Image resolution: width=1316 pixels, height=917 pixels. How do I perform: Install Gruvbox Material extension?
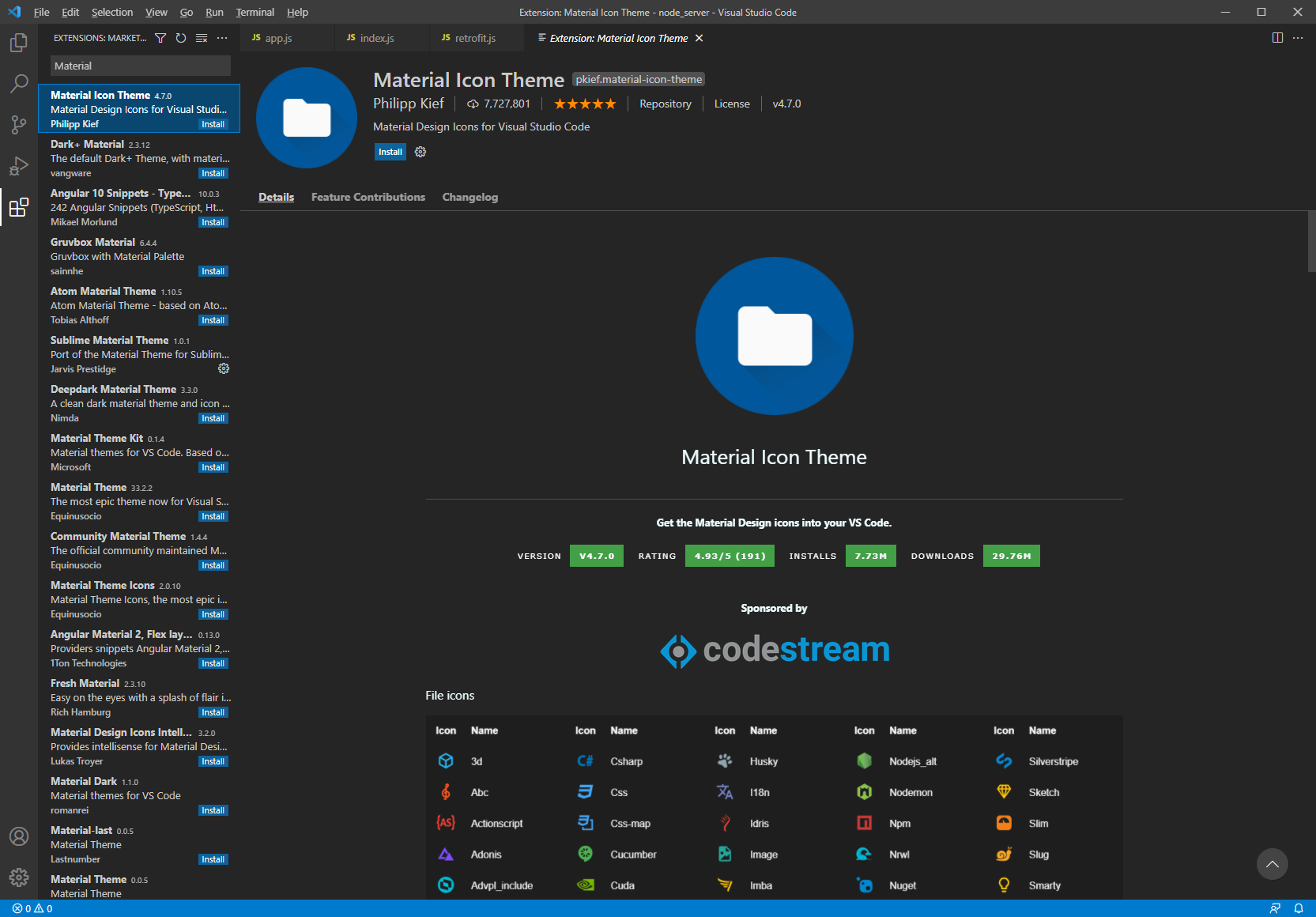click(x=213, y=271)
